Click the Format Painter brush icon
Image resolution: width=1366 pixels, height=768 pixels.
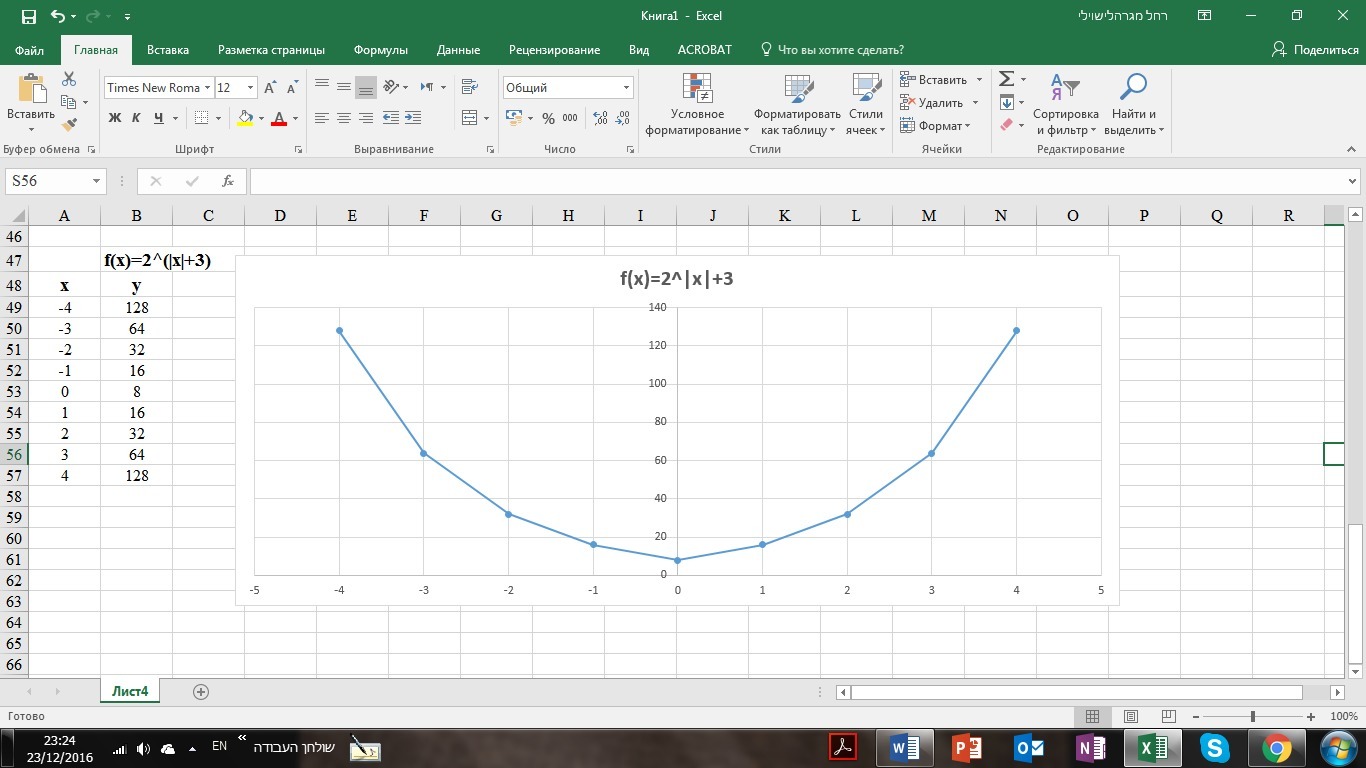[x=69, y=125]
